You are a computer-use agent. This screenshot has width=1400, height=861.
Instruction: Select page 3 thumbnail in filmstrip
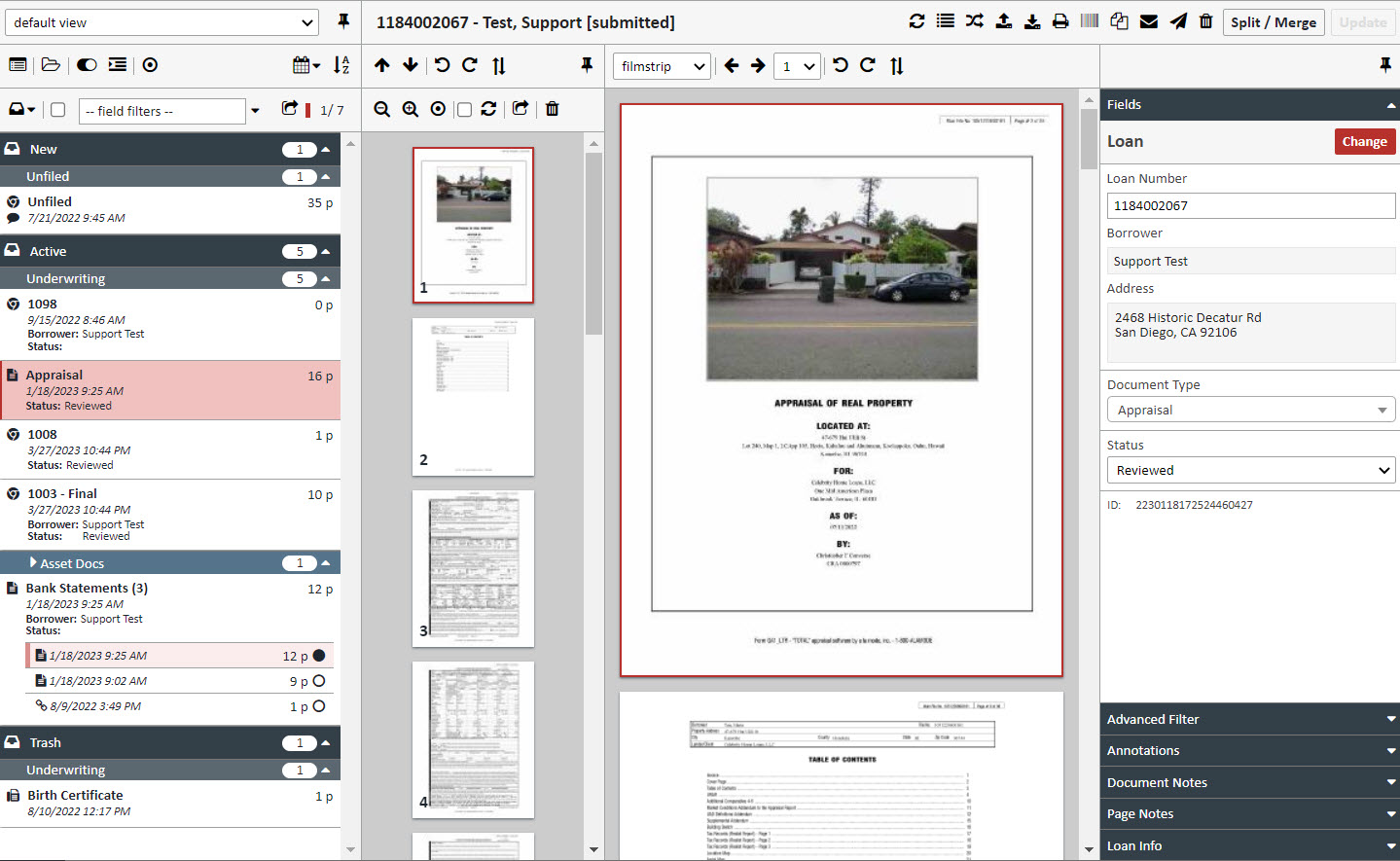473,568
